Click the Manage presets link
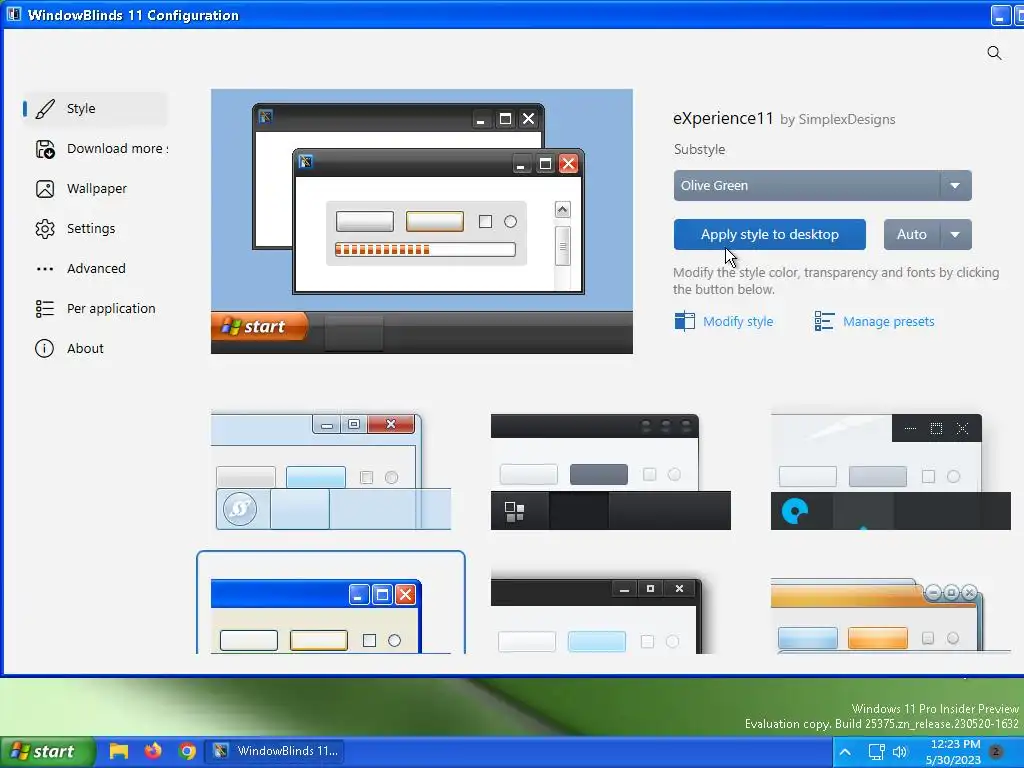1024x768 pixels. coord(888,321)
